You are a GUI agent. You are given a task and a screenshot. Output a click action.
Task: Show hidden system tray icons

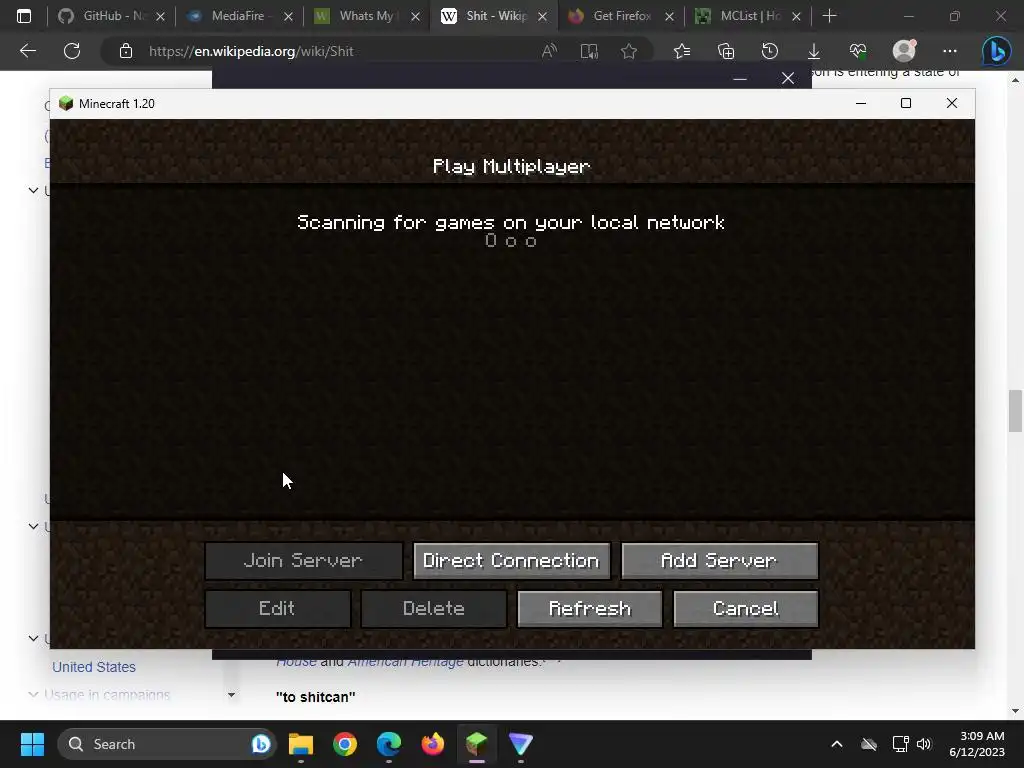(x=837, y=744)
